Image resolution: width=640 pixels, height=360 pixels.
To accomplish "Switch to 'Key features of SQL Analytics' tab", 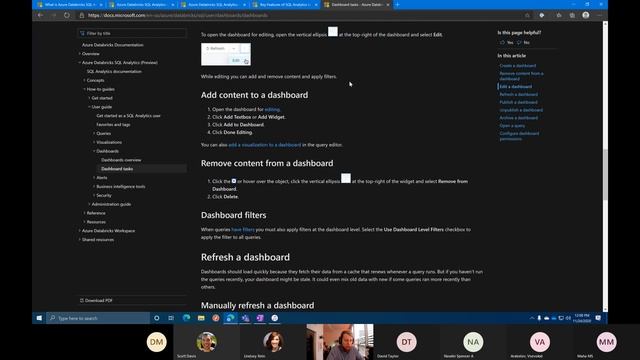I will 284,4.
